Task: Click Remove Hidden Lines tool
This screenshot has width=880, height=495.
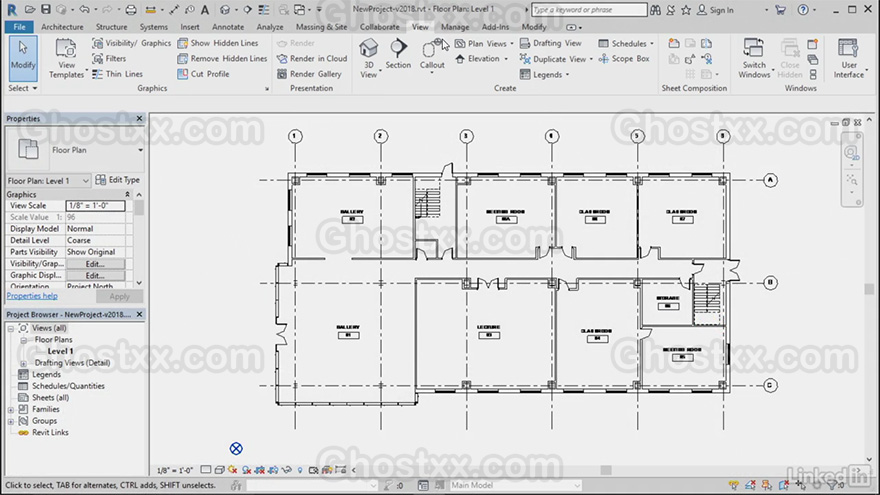Action: click(x=222, y=58)
